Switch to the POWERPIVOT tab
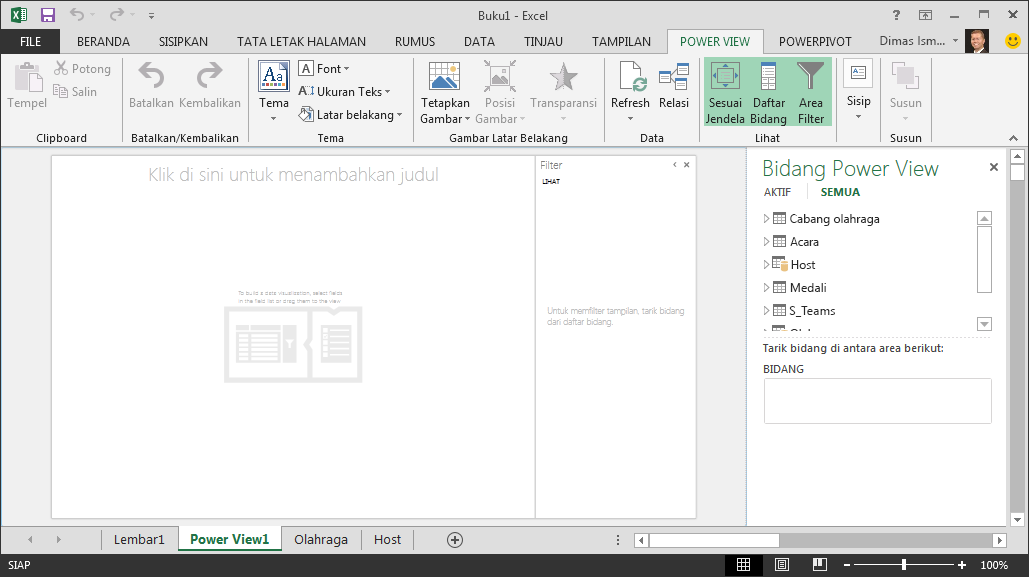1029x577 pixels. [815, 41]
